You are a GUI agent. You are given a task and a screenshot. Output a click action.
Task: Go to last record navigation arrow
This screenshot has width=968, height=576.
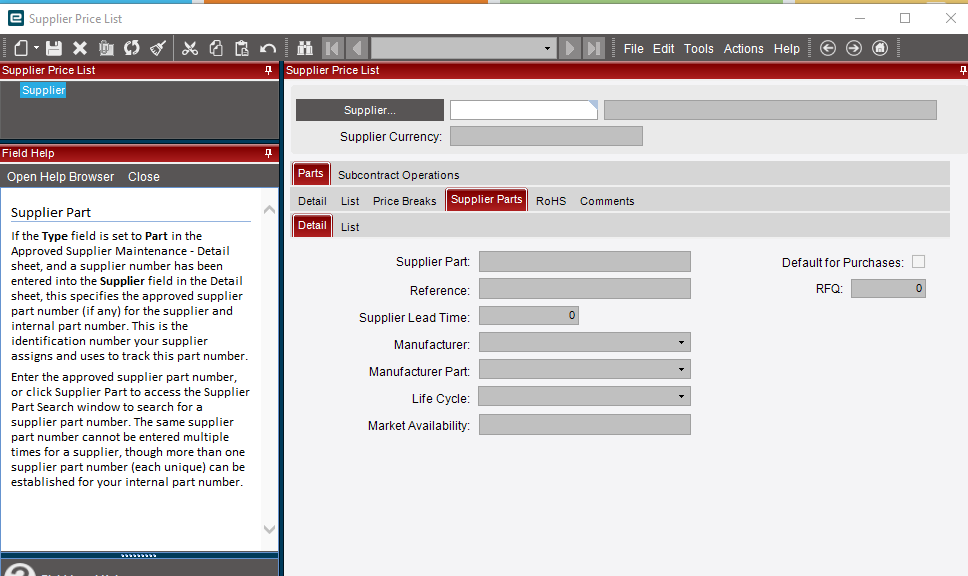[593, 48]
